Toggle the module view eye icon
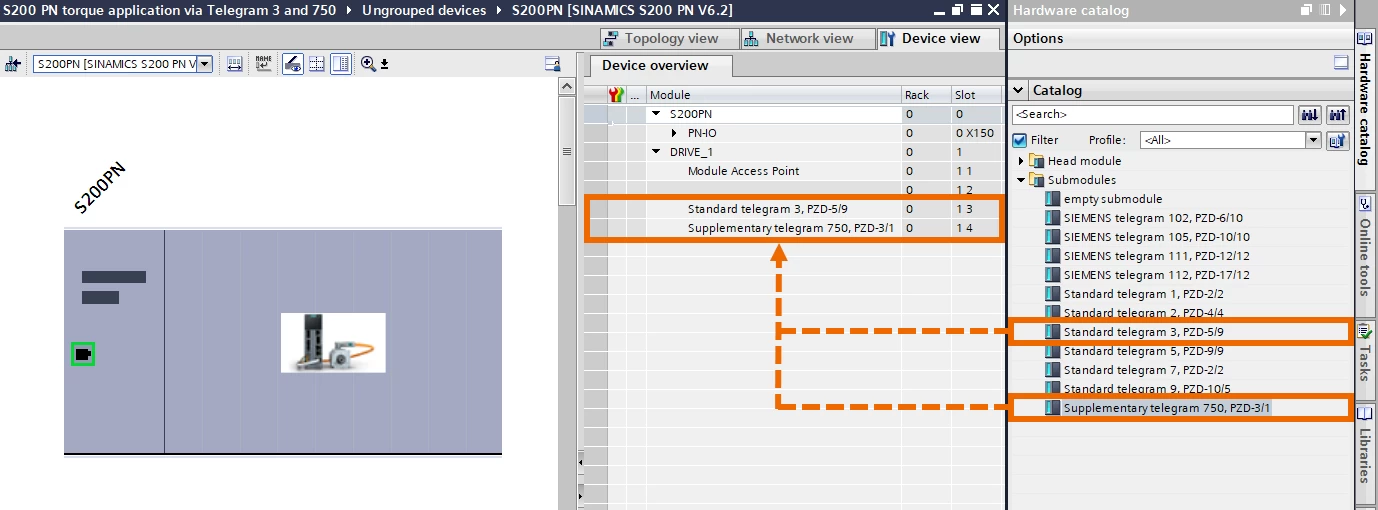 (292, 64)
